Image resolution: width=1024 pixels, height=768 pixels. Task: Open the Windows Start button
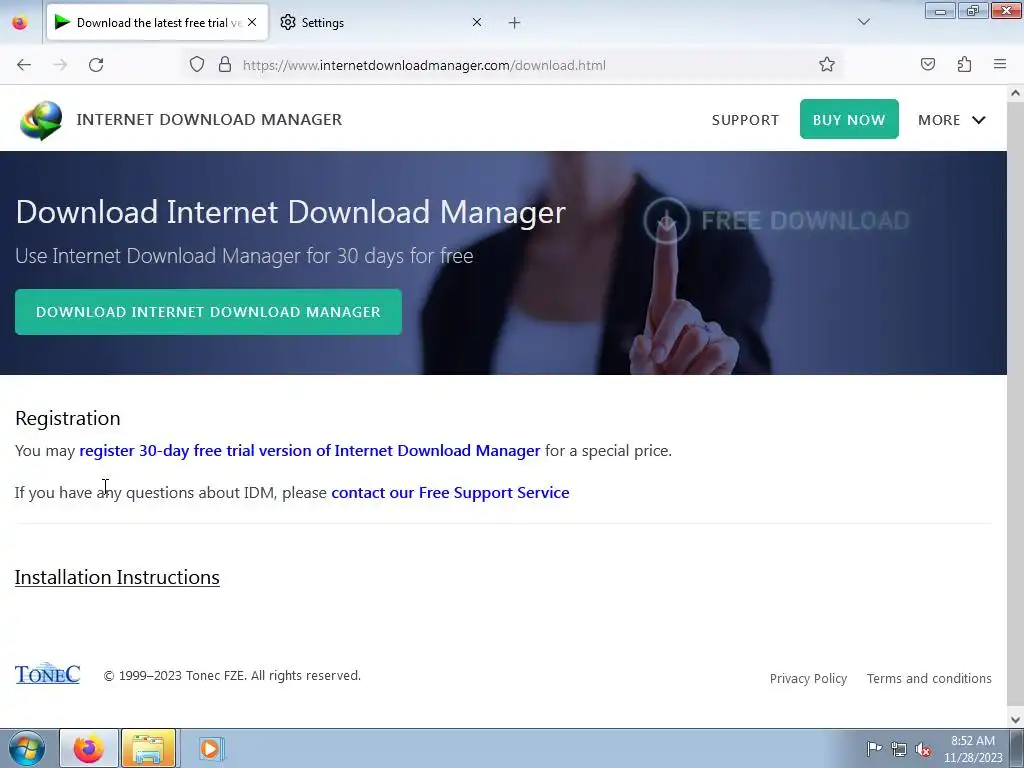27,748
